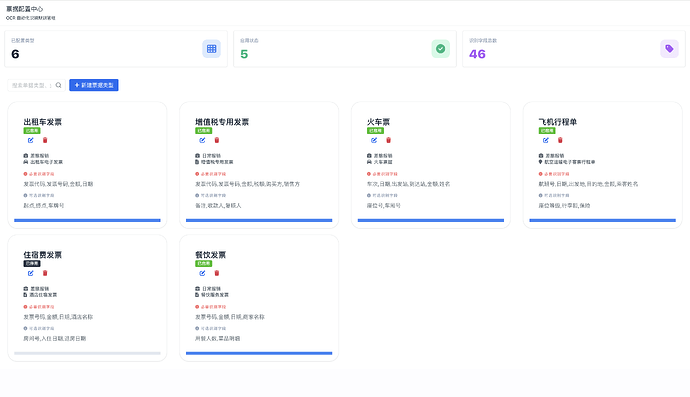
Task: Click the green status badge on 出租车发票
Action: (x=32, y=131)
